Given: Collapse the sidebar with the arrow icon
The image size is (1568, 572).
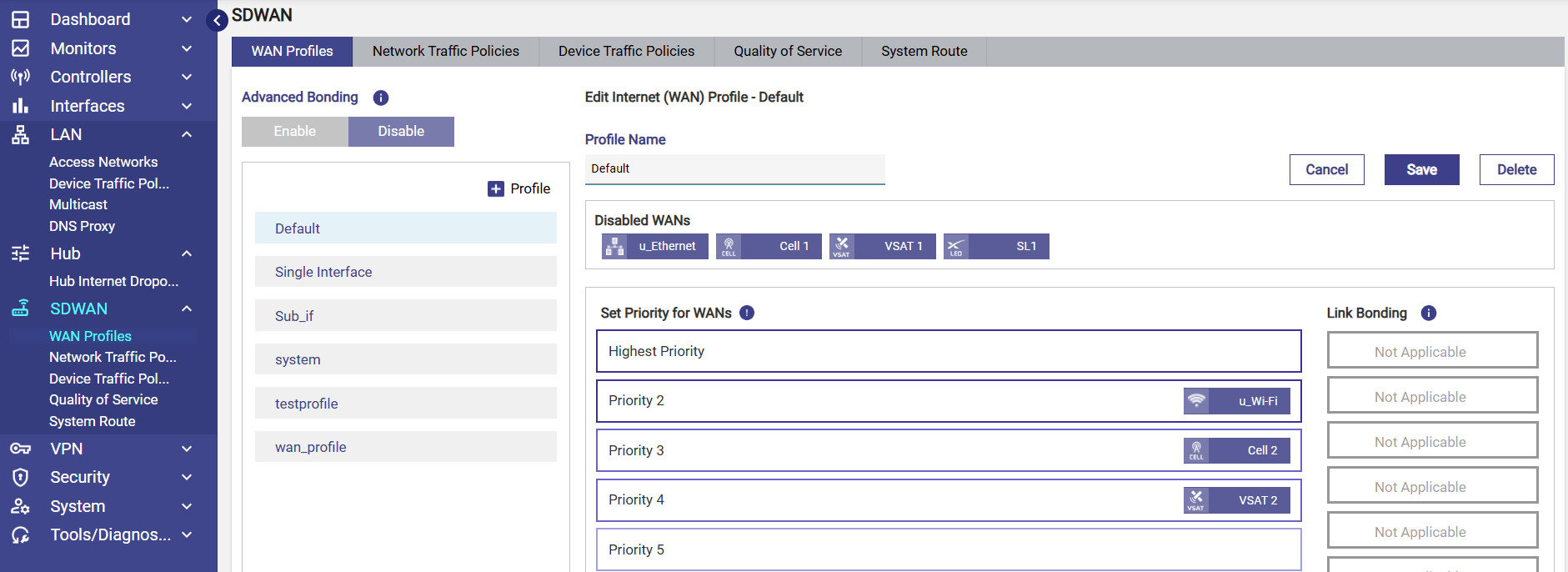Looking at the screenshot, I should (x=217, y=21).
